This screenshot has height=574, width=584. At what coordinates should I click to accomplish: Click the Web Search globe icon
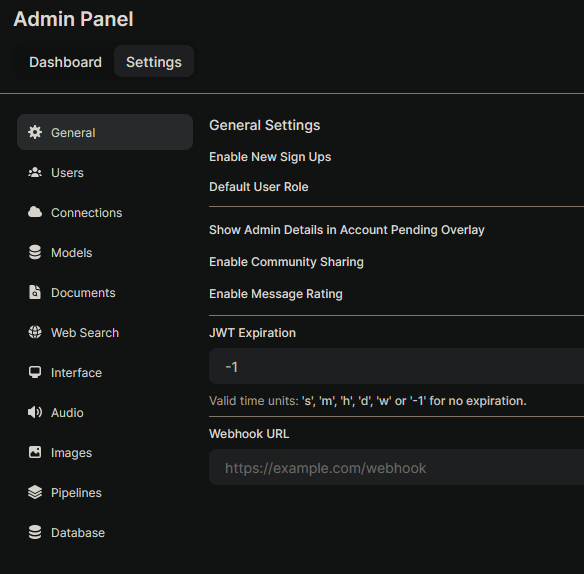coord(35,332)
